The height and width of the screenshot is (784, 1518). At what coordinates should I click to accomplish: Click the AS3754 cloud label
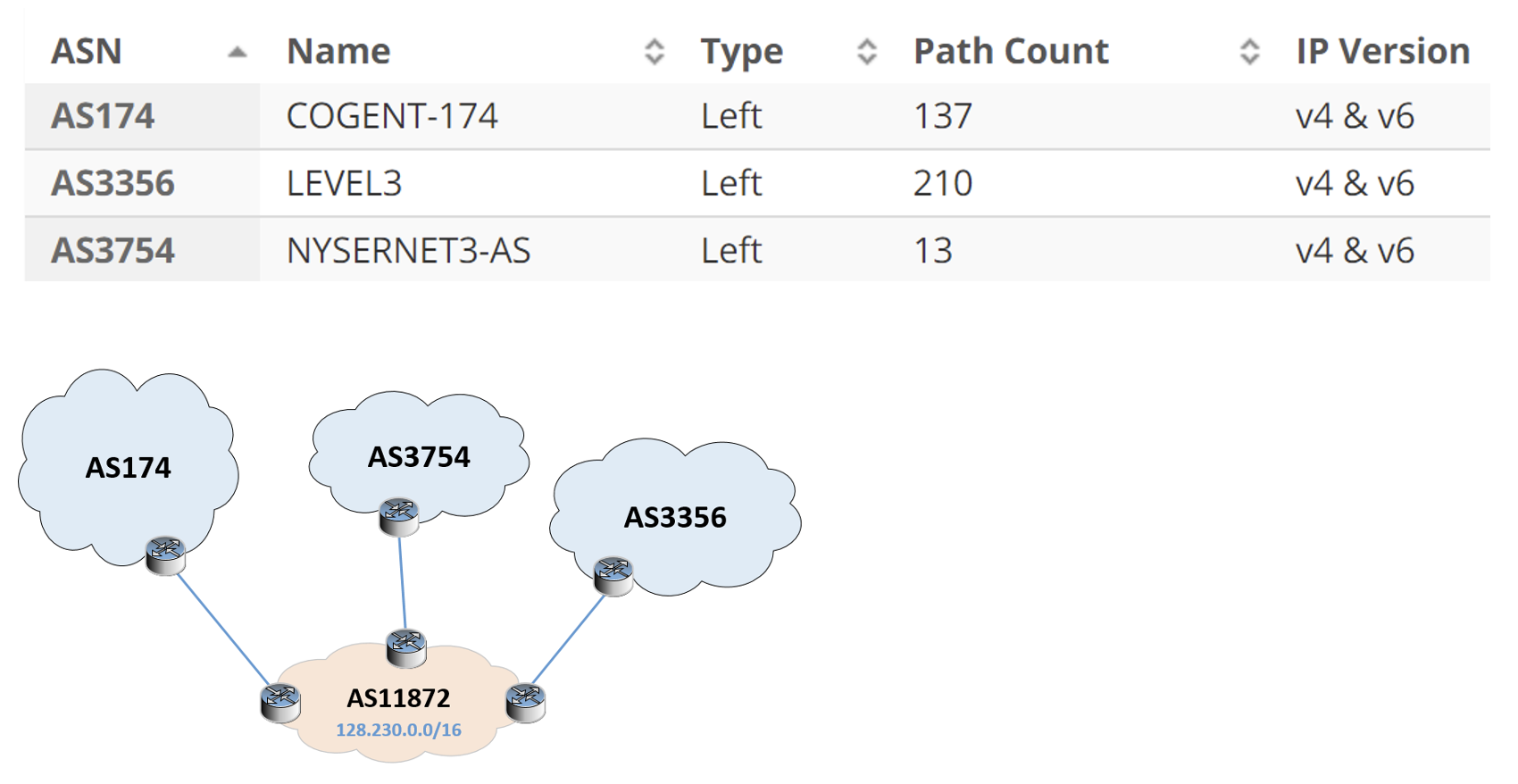[419, 456]
